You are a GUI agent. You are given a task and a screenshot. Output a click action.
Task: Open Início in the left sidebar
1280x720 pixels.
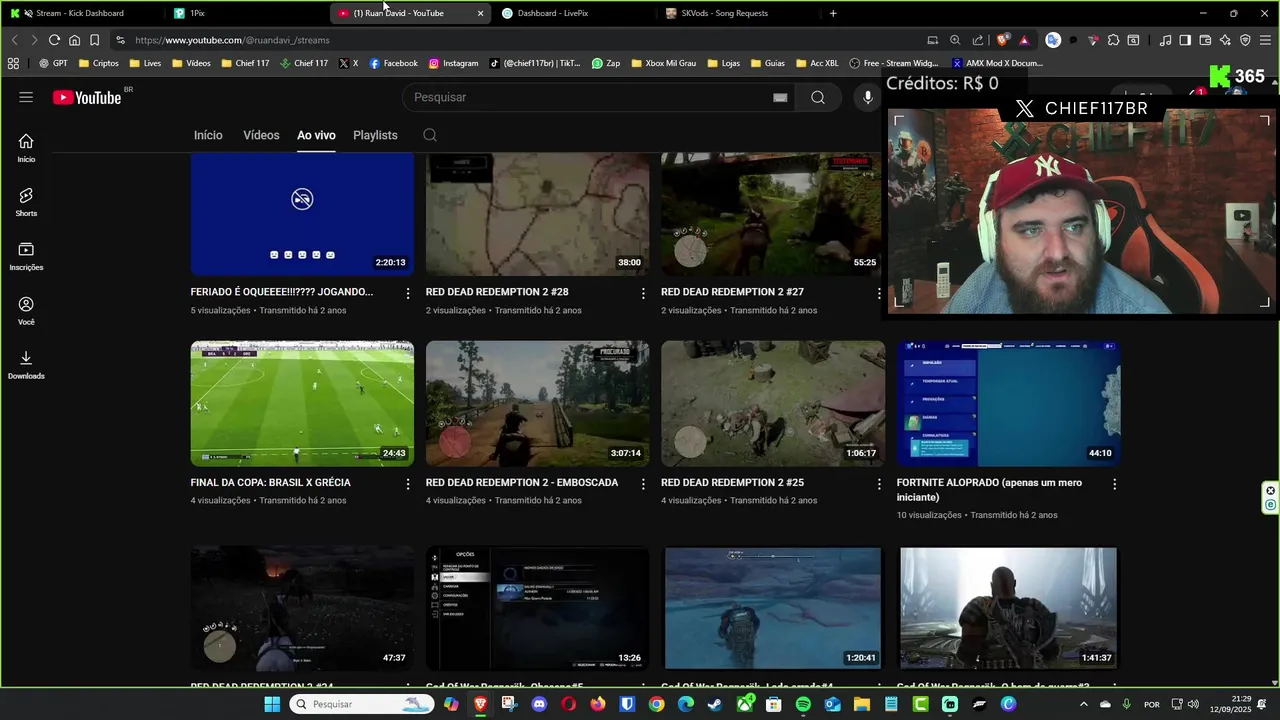point(26,148)
